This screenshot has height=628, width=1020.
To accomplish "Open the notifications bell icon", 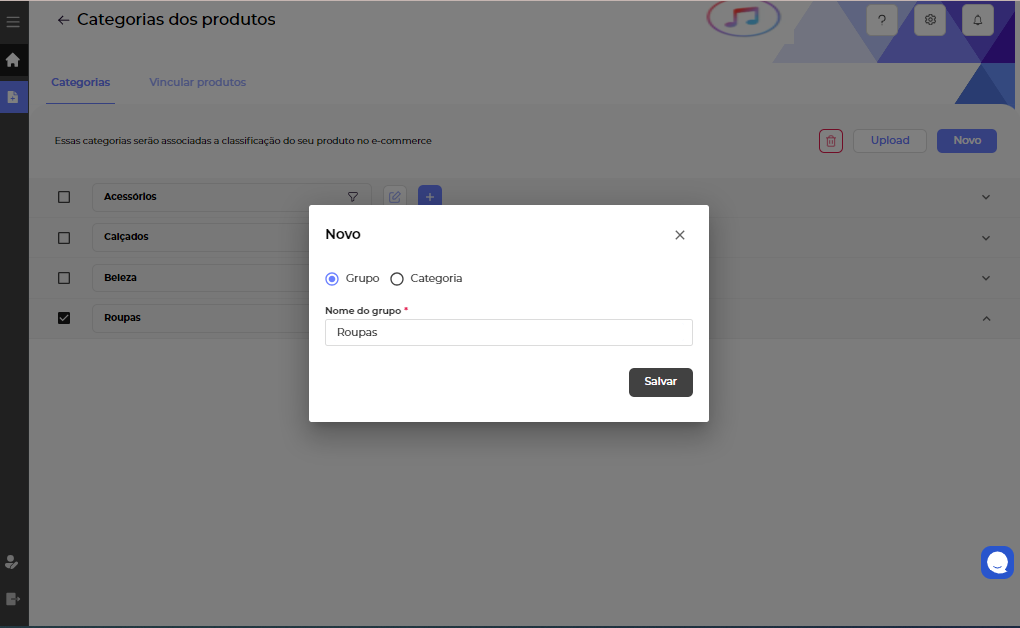I will point(977,20).
